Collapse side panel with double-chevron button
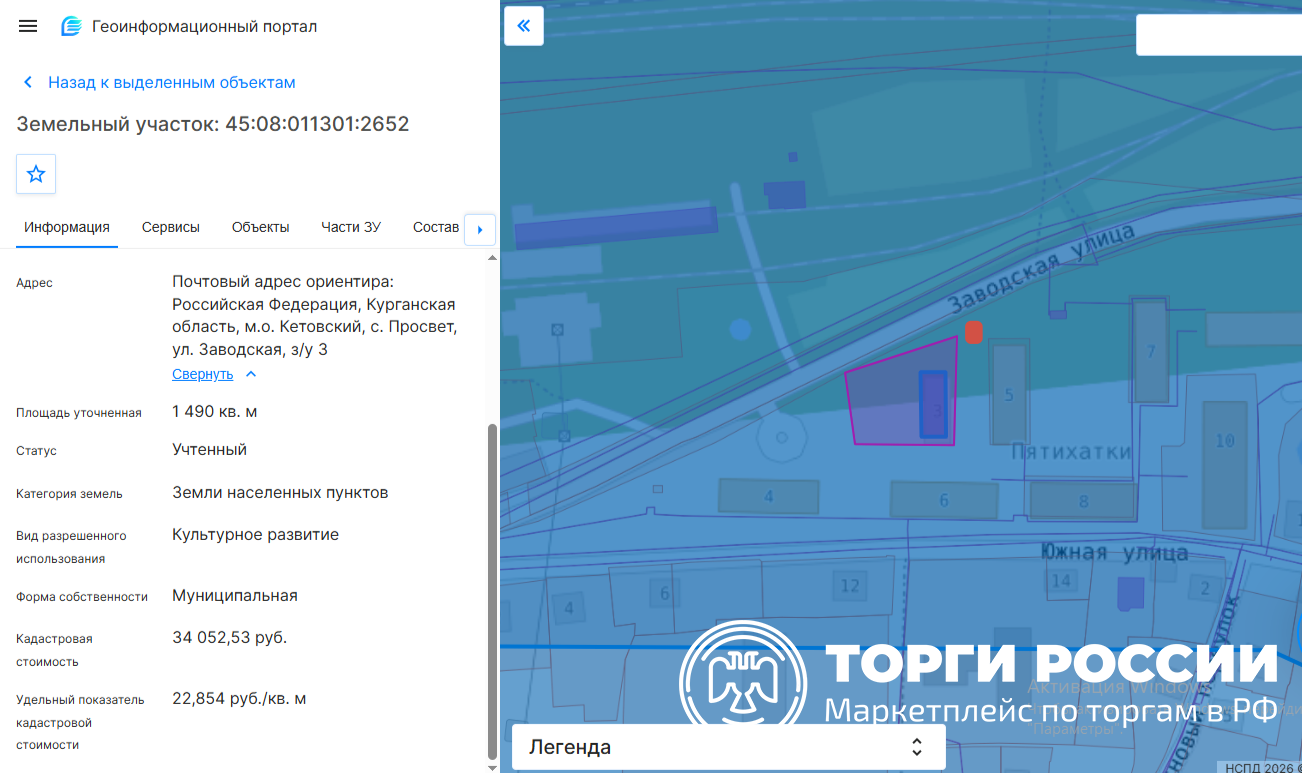This screenshot has width=1302, height=773. click(x=524, y=26)
